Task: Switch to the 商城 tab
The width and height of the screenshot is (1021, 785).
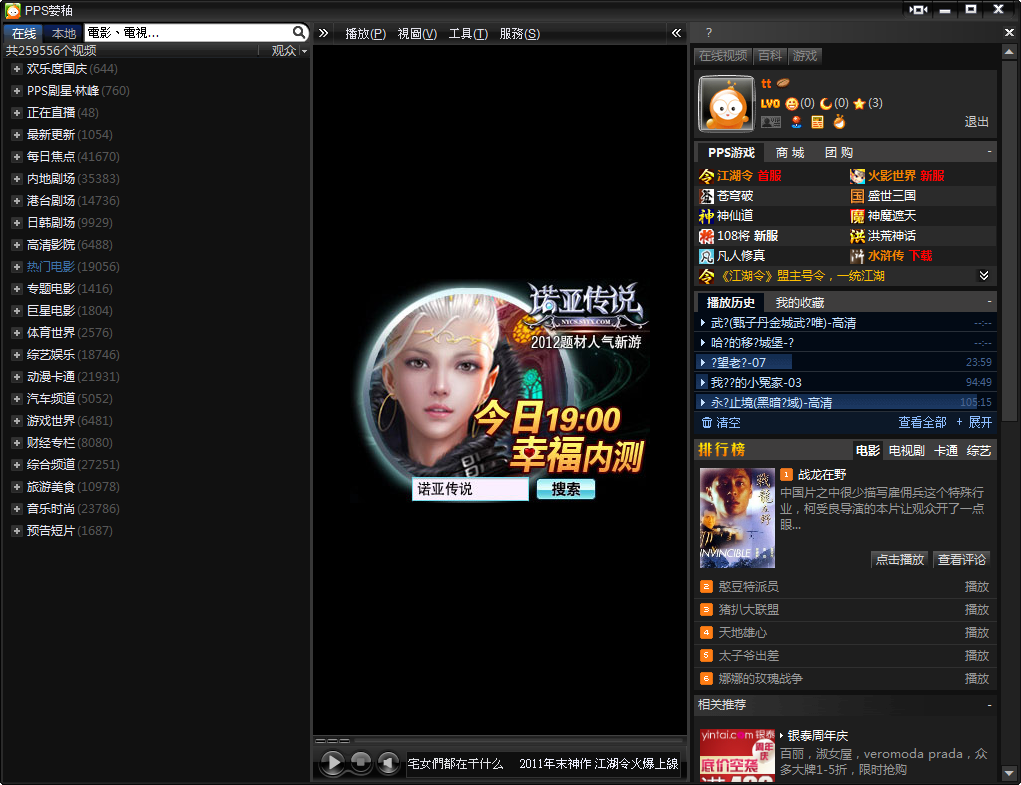Action: [x=790, y=152]
